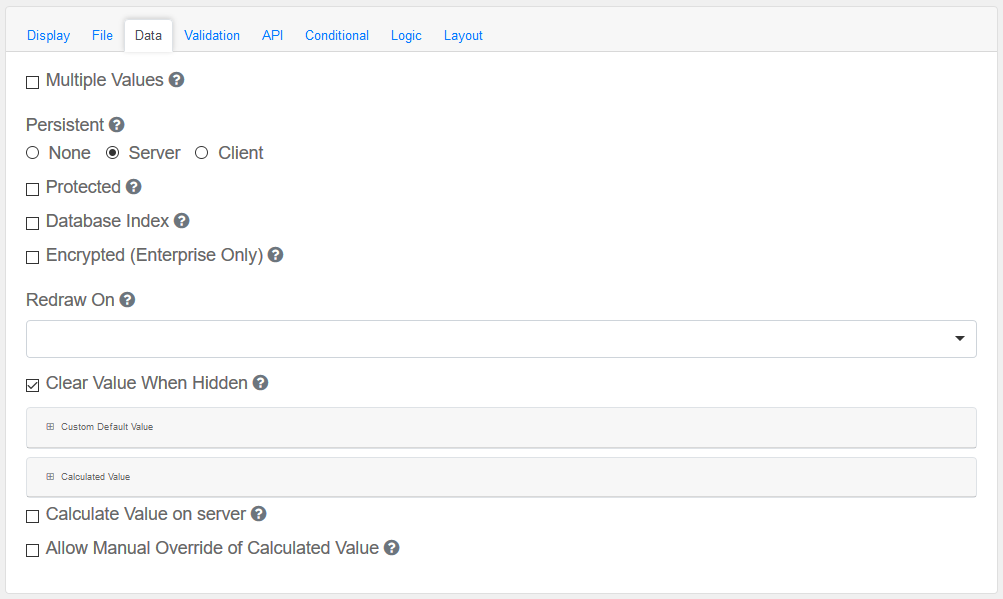This screenshot has height=599, width=1003.
Task: Enable the Multiple Values checkbox
Action: click(33, 82)
